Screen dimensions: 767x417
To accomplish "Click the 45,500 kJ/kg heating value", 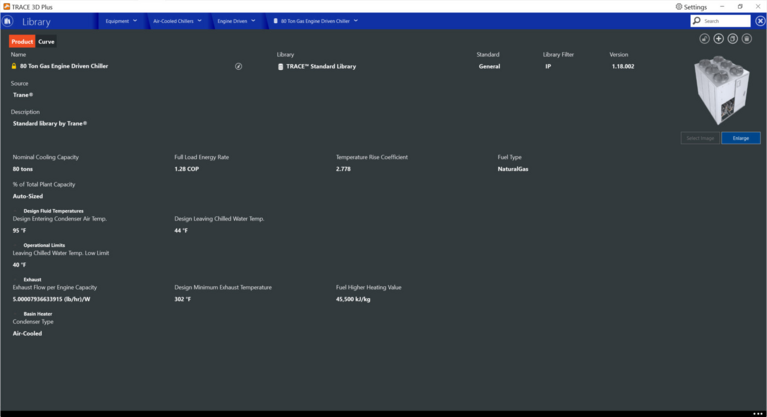I will click(x=353, y=299).
